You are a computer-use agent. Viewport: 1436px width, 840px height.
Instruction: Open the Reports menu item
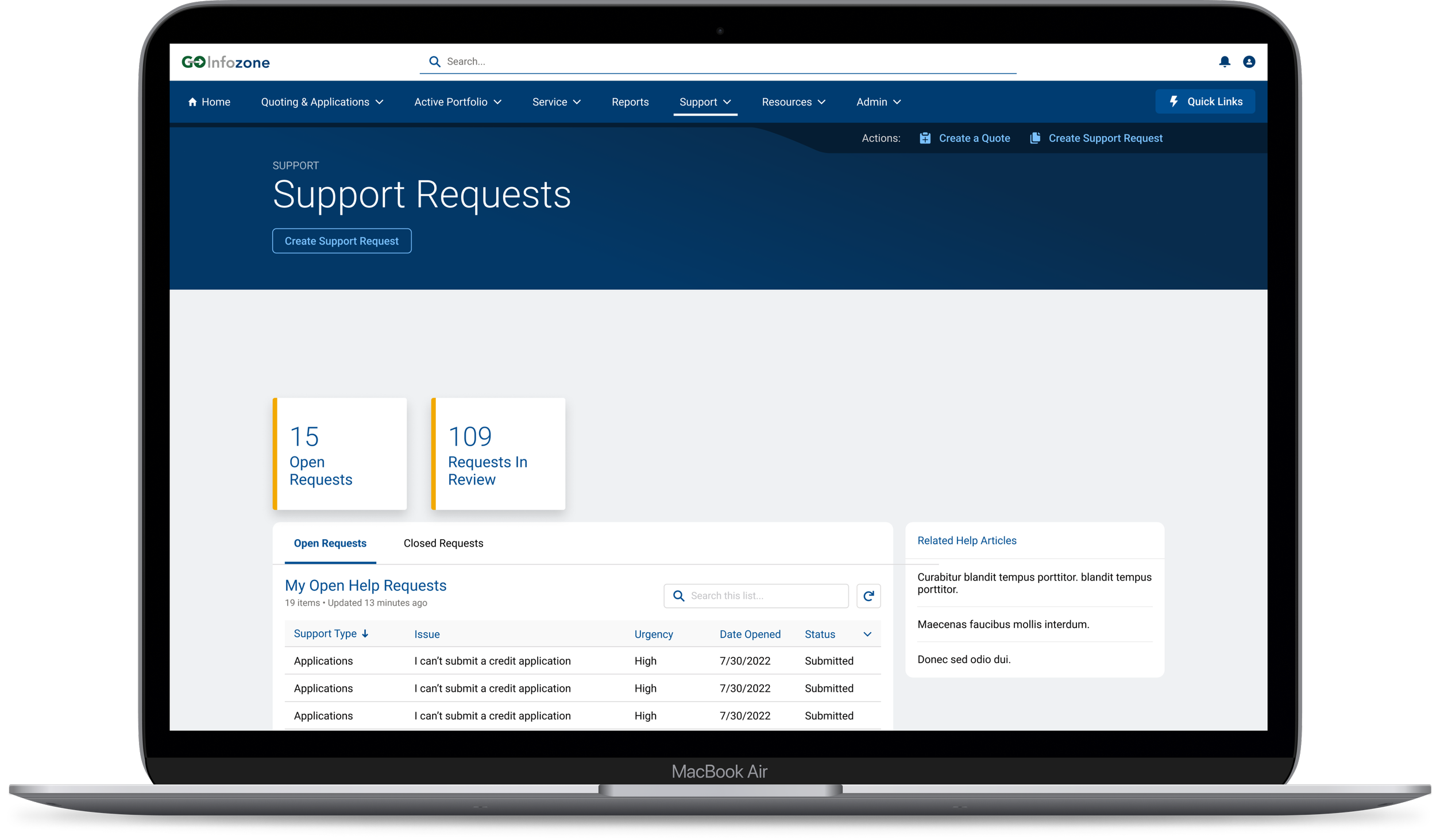tap(630, 102)
